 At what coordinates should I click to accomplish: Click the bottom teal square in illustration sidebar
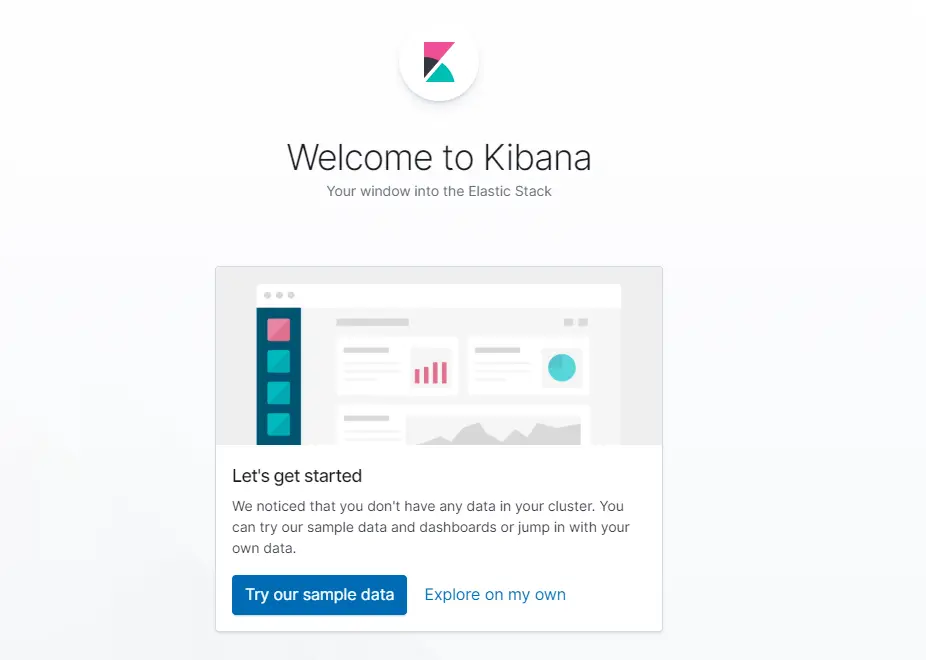(x=278, y=424)
